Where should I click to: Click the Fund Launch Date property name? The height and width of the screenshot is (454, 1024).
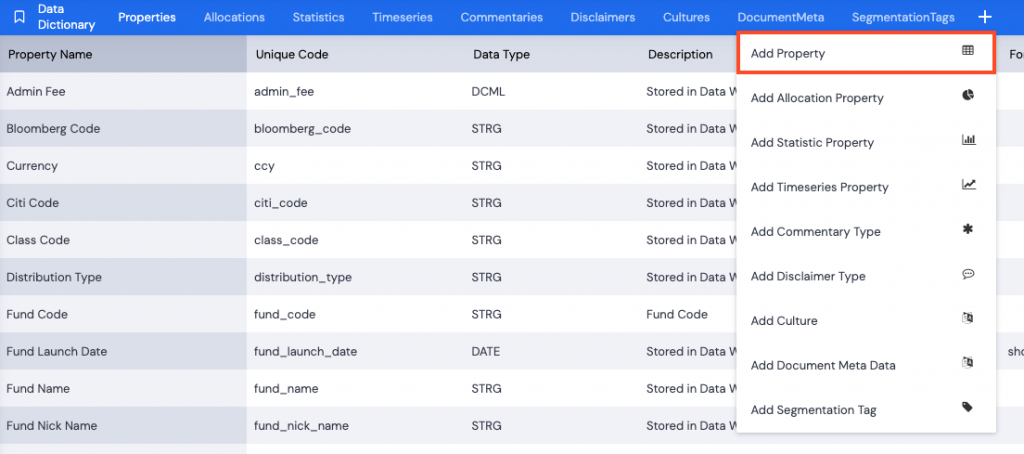(x=57, y=351)
